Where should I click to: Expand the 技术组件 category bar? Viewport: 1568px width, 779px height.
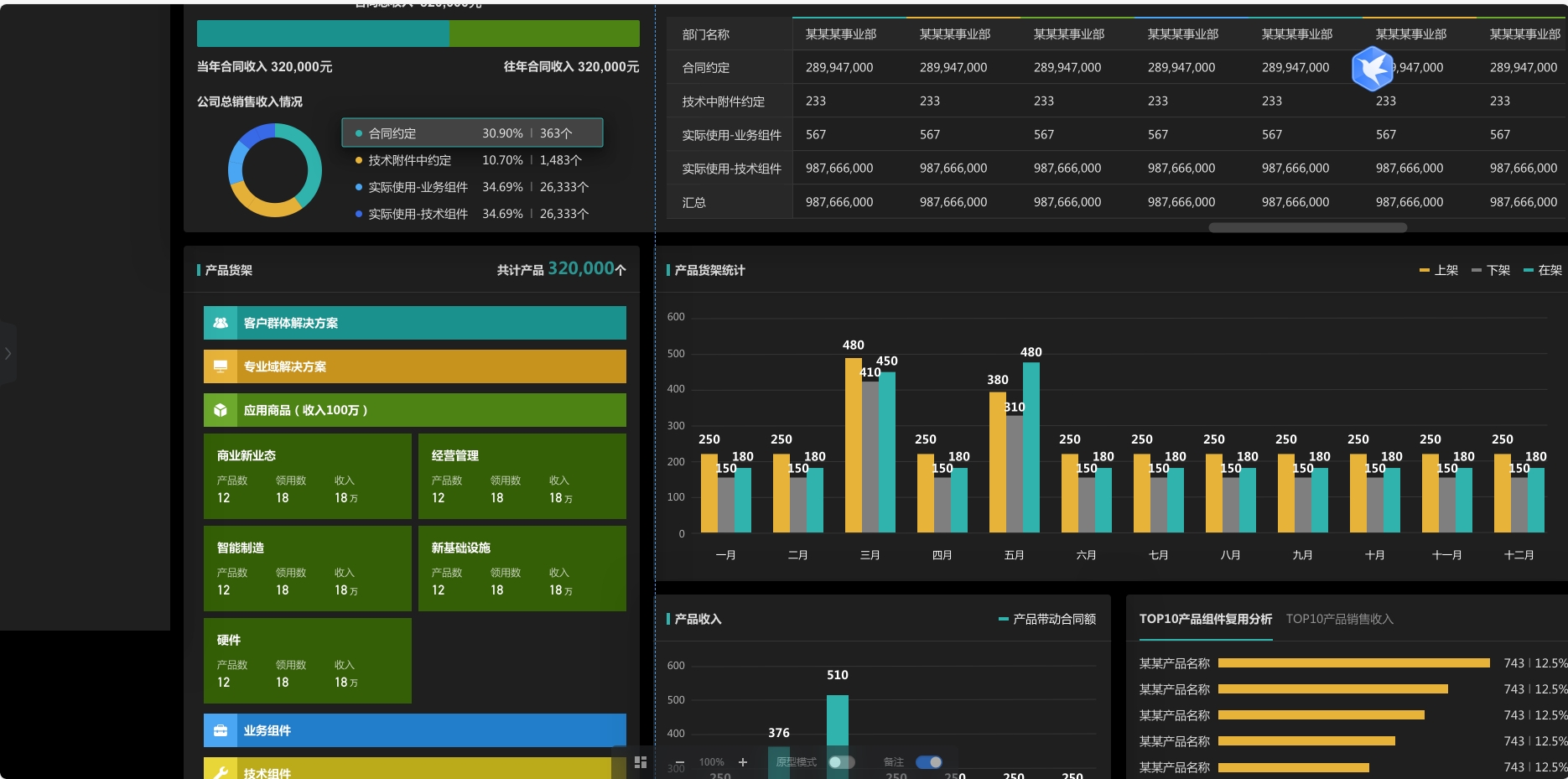(x=415, y=769)
